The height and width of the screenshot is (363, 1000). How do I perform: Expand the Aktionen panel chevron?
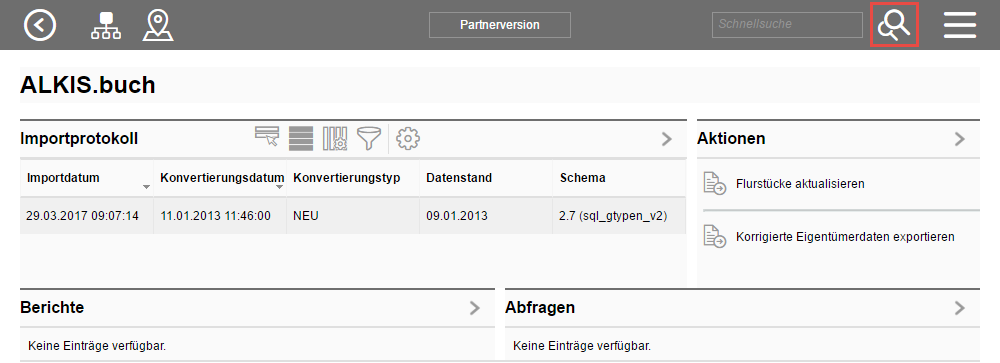click(960, 139)
